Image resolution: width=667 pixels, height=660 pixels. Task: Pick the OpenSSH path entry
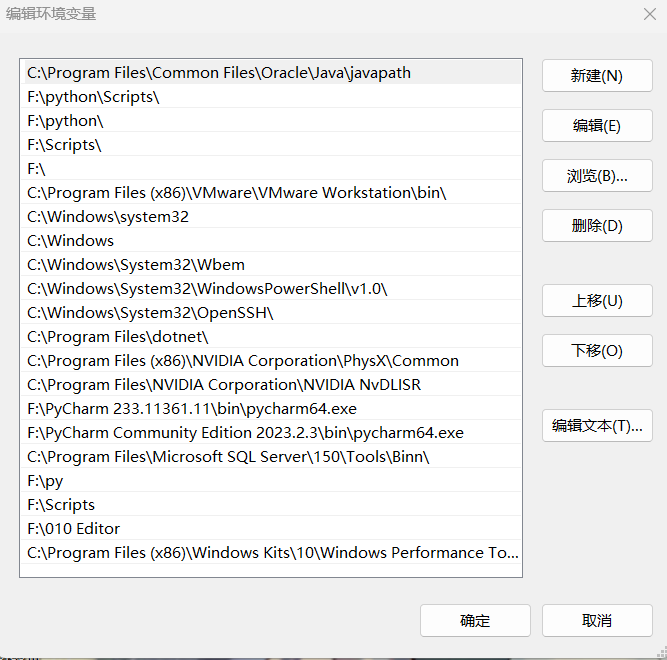click(x=150, y=313)
